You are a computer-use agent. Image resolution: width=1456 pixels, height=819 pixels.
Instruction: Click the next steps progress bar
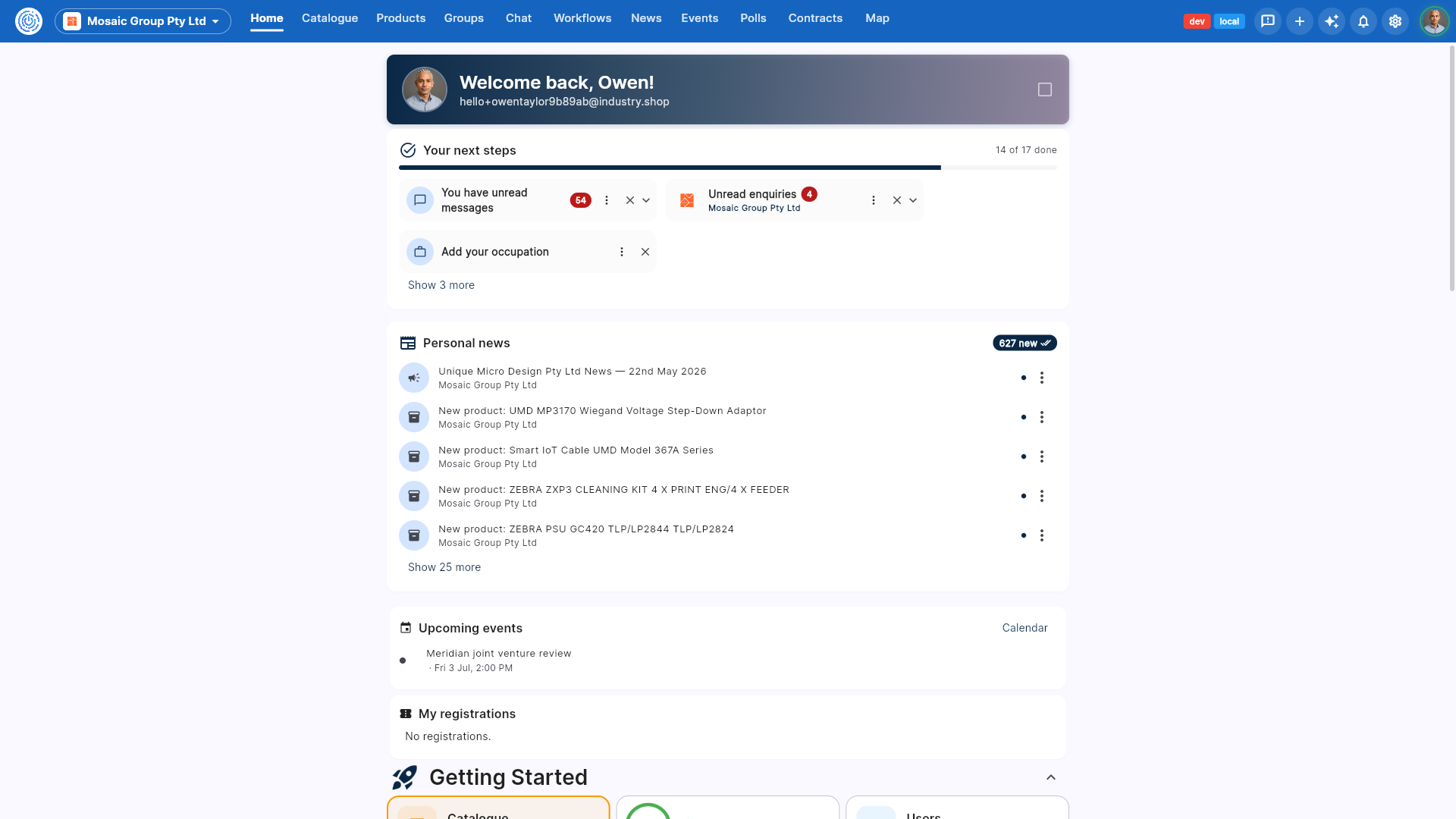click(728, 168)
